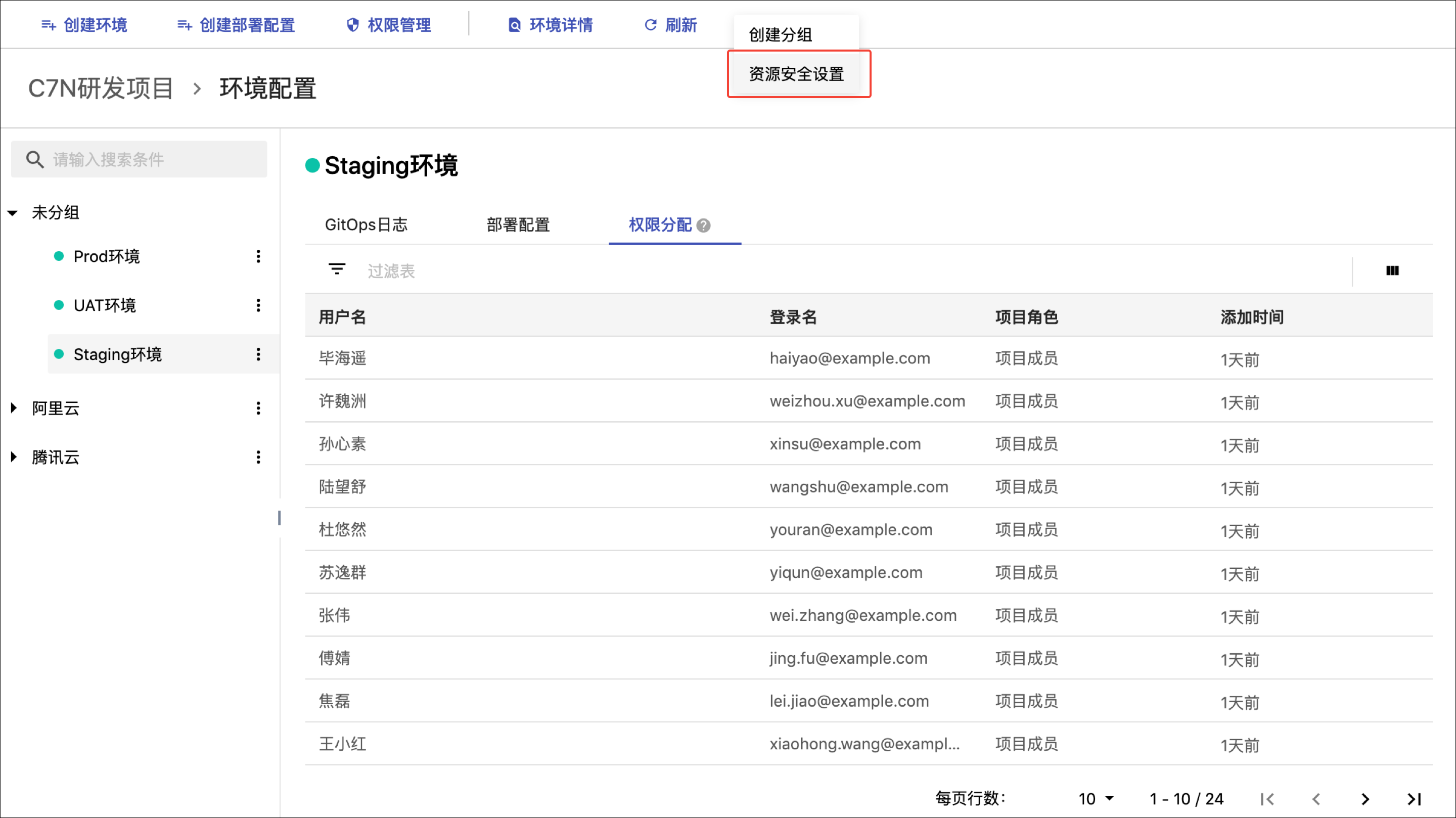
Task: Click the 焦磊 user name
Action: (x=335, y=702)
